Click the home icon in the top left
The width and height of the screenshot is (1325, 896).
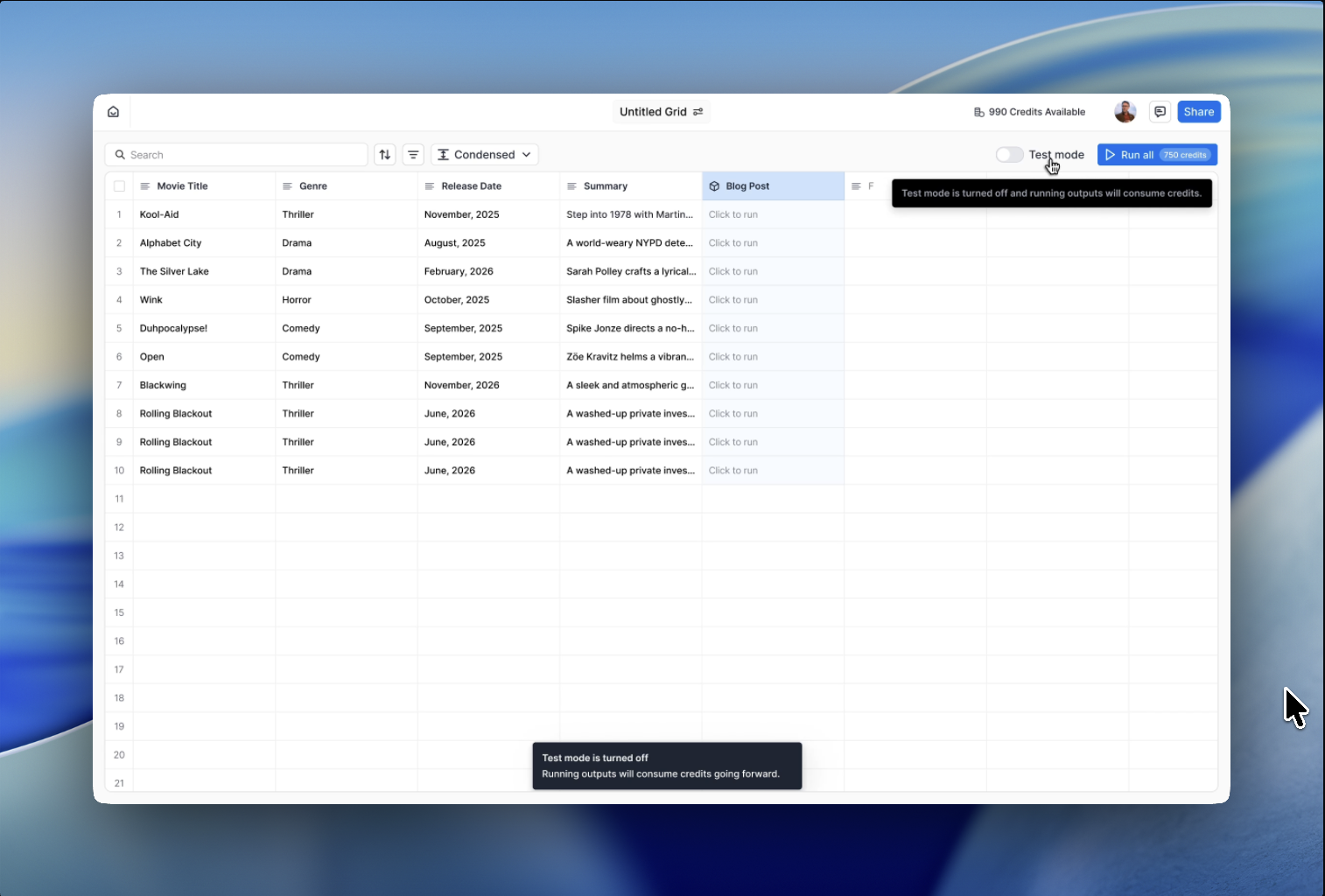[x=113, y=112]
